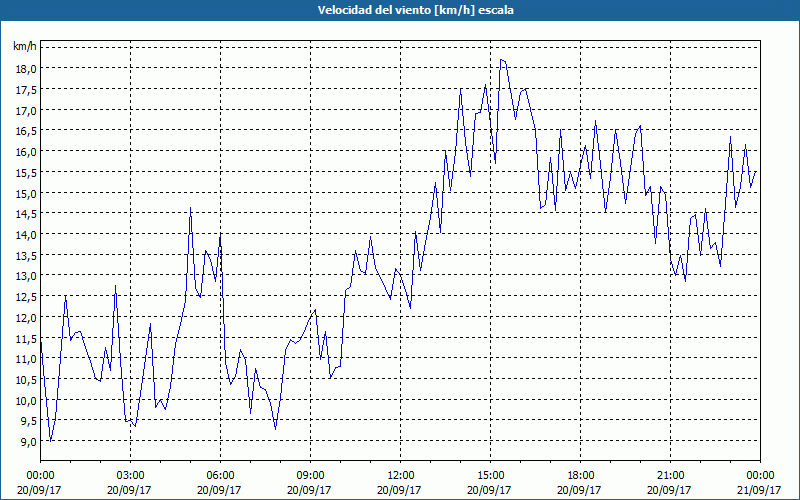Click the 11,5 y-axis label

click(25, 338)
